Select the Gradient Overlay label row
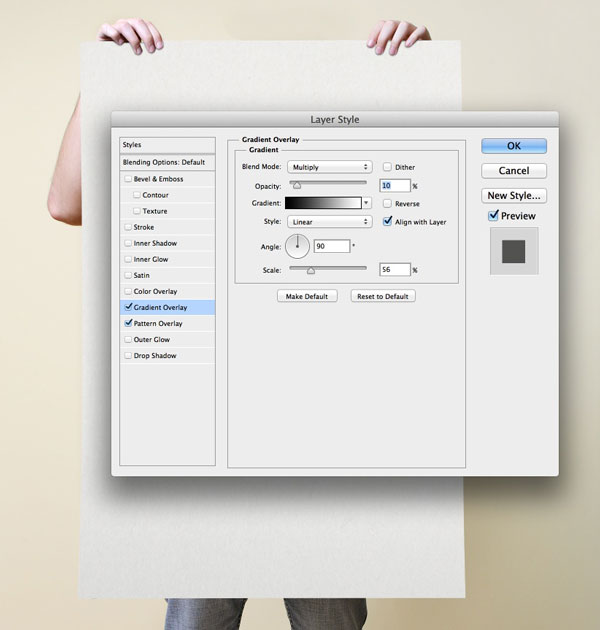Viewport: 600px width, 630px height. 167,307
